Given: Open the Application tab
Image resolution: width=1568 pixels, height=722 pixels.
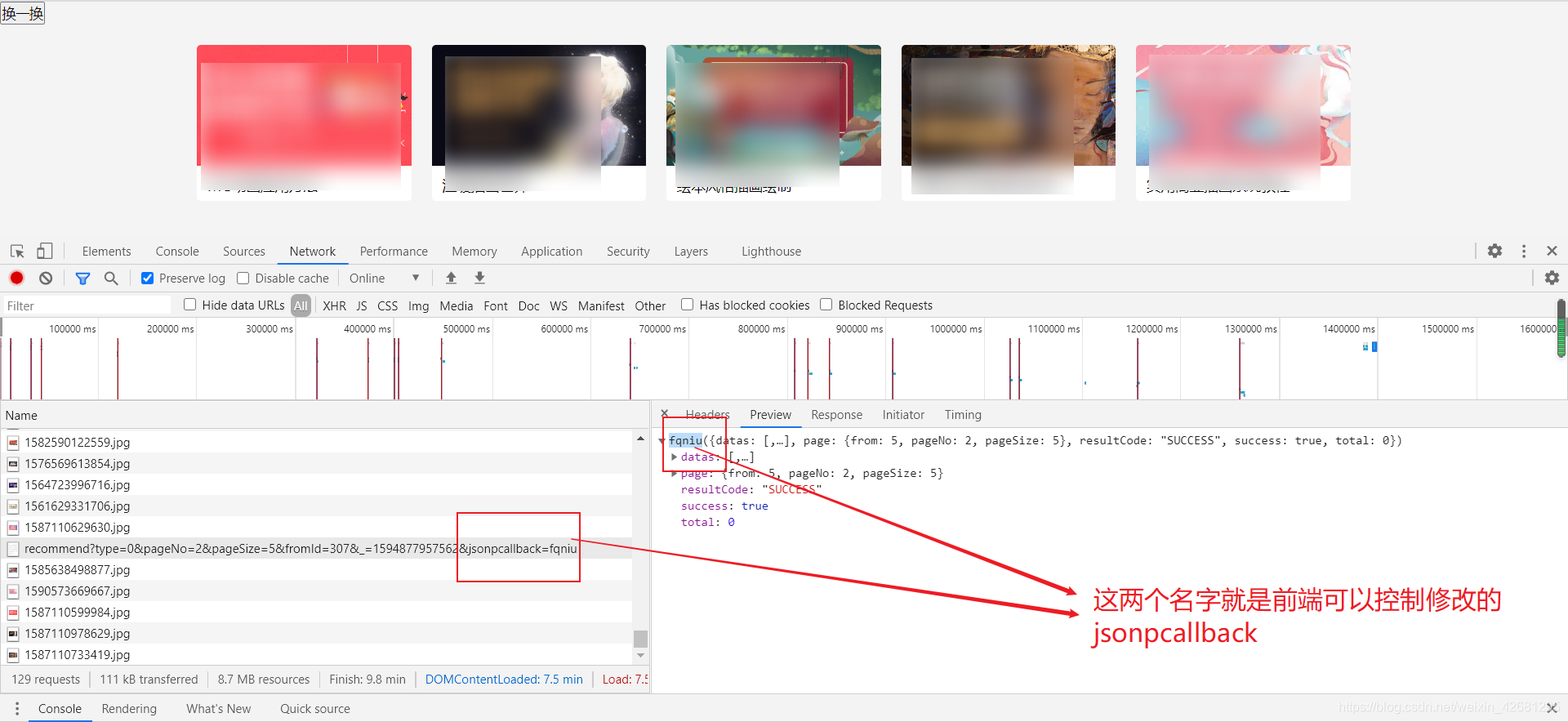Looking at the screenshot, I should pos(552,252).
